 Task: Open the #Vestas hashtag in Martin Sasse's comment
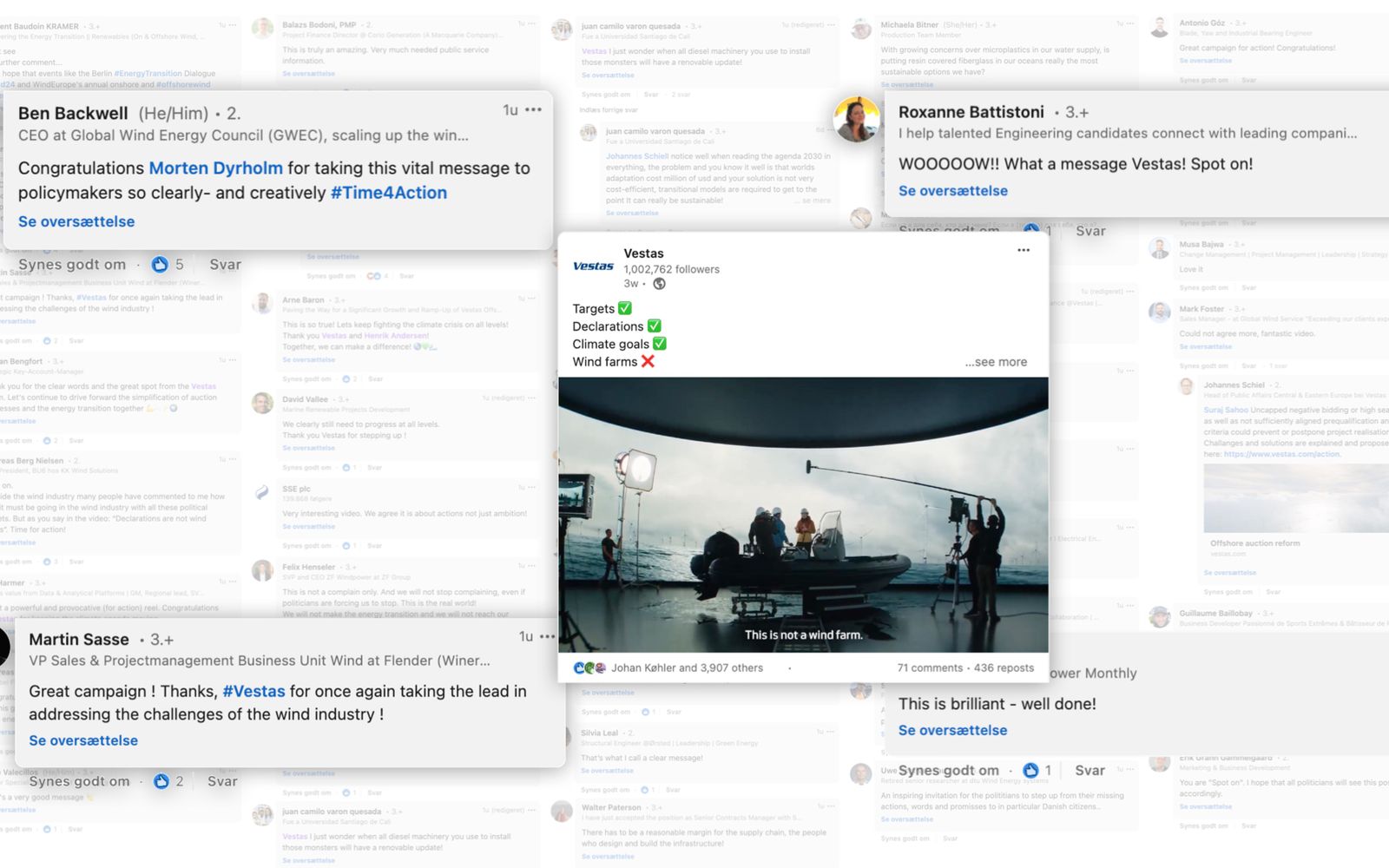tap(253, 691)
